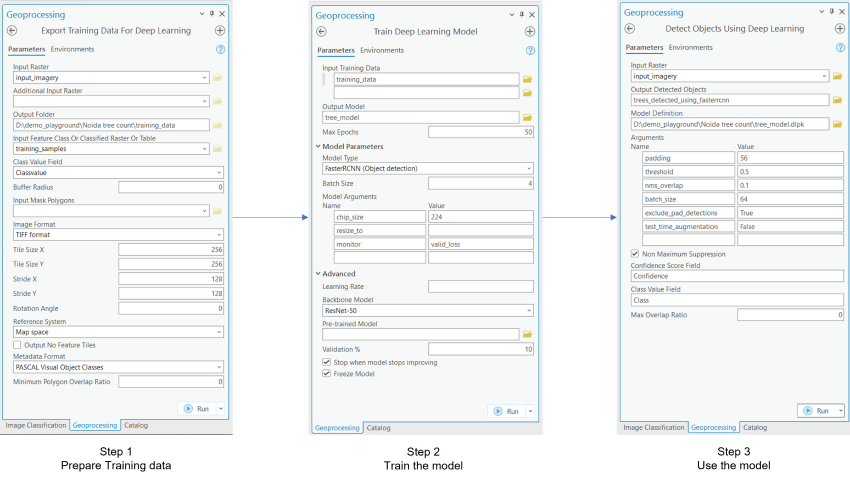
Task: Switch to Environments tab in Train Deep Learning Model
Action: pyautogui.click(x=382, y=50)
